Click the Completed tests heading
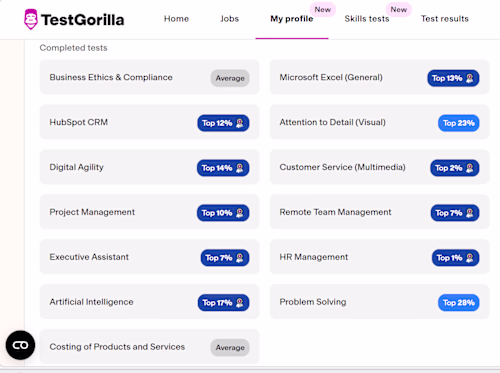Screen dimensions: 500x373 click(73, 48)
